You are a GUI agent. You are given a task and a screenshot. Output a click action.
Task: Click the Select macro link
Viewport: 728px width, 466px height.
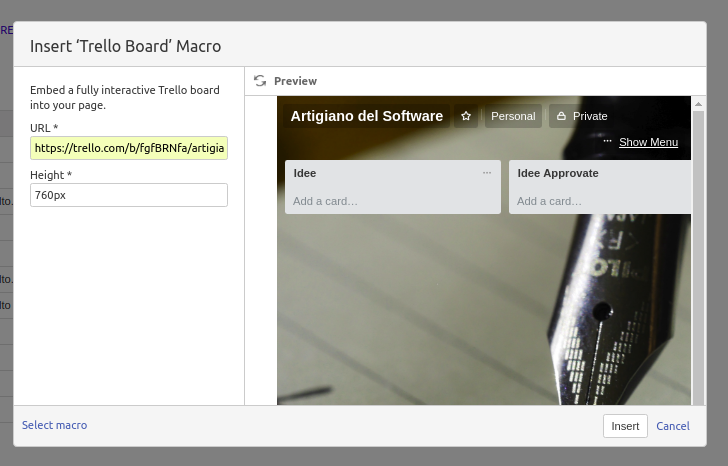(x=54, y=425)
